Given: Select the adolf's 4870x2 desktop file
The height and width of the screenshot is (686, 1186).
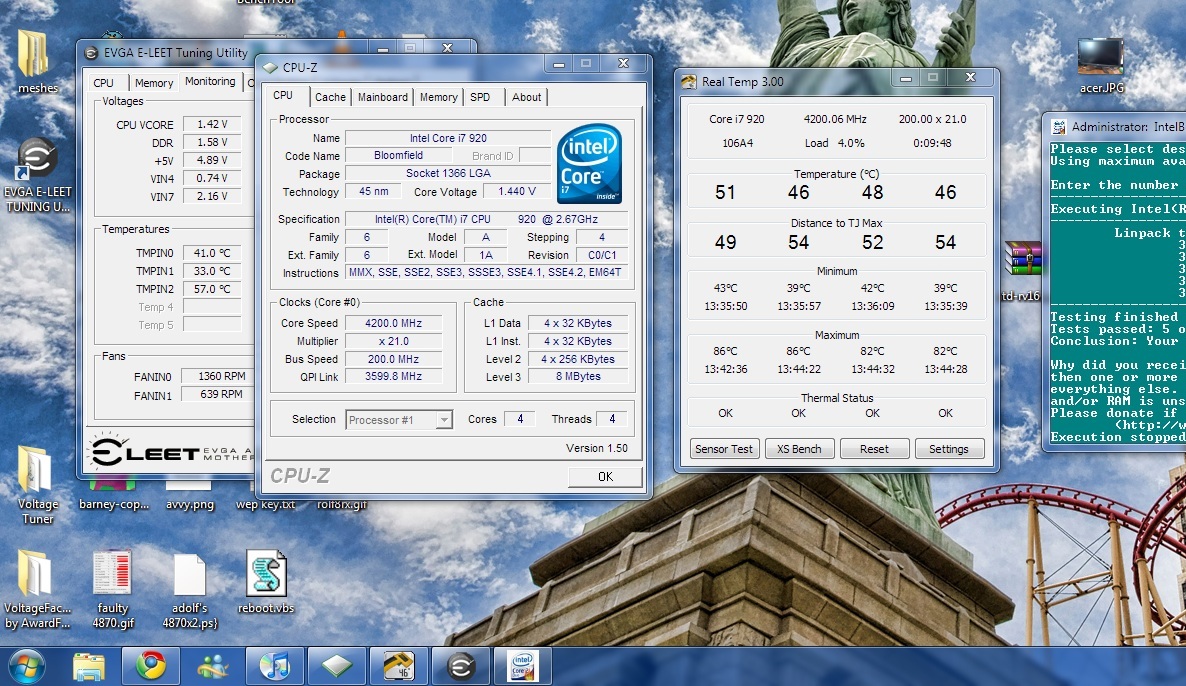Looking at the screenshot, I should pyautogui.click(x=189, y=591).
